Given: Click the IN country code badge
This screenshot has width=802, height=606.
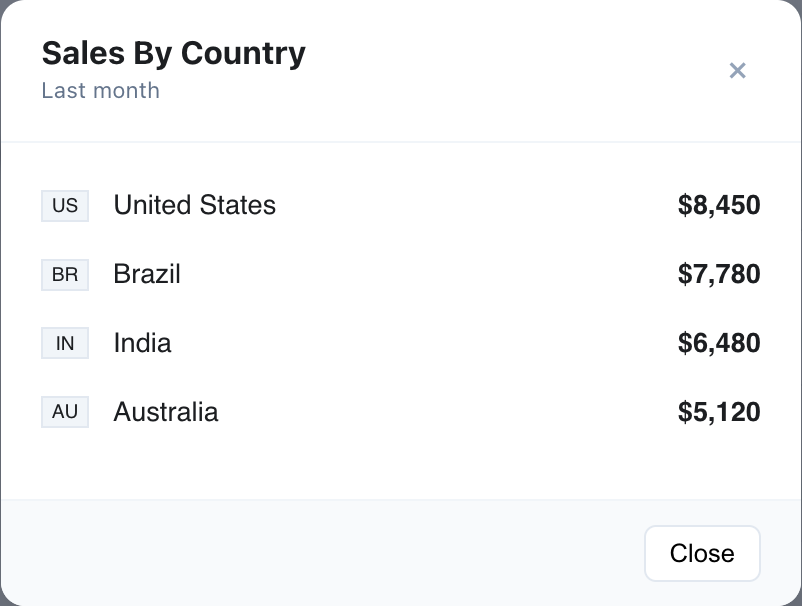Looking at the screenshot, I should point(64,343).
